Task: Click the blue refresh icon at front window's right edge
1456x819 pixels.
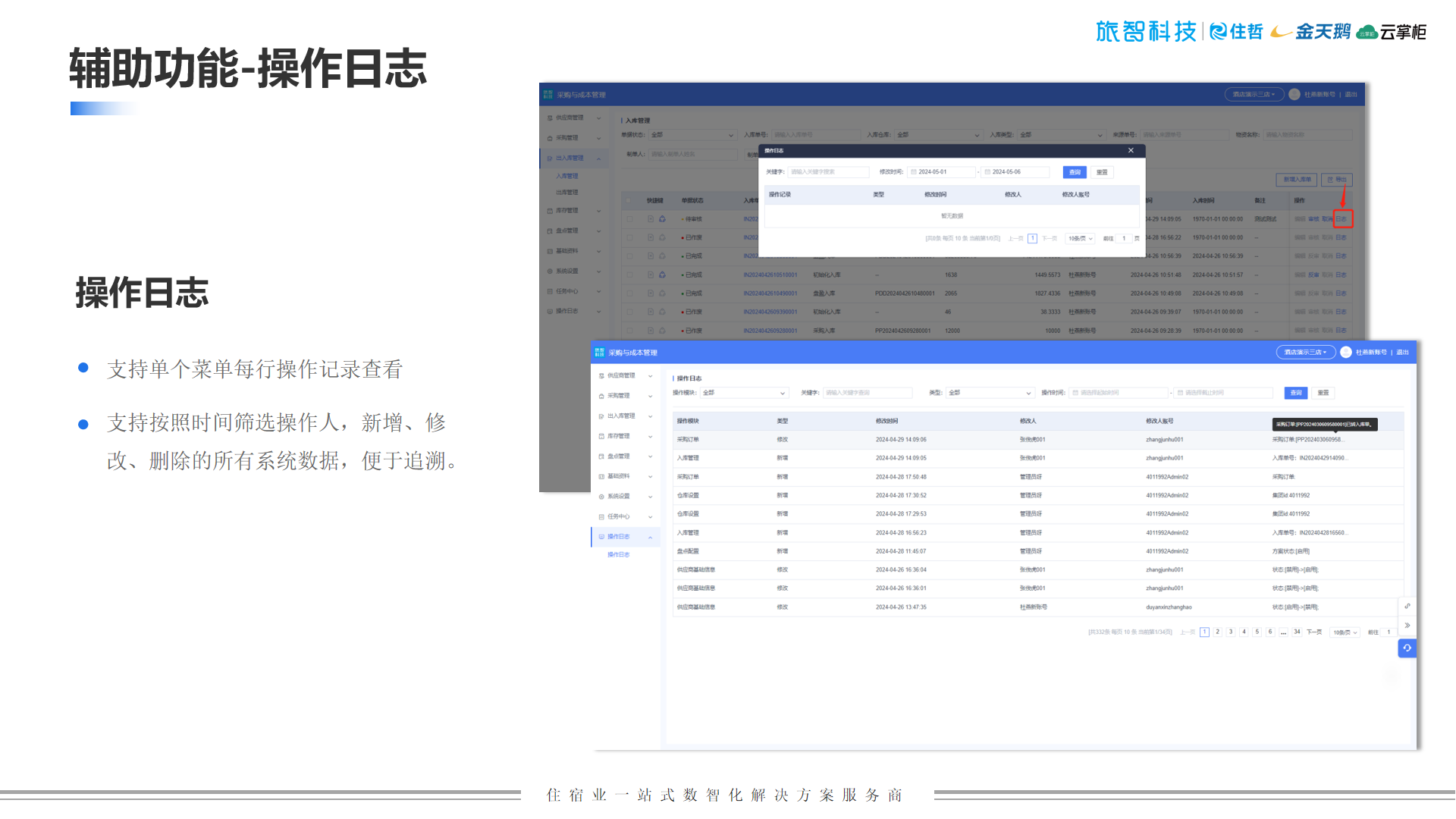Action: [x=1407, y=648]
